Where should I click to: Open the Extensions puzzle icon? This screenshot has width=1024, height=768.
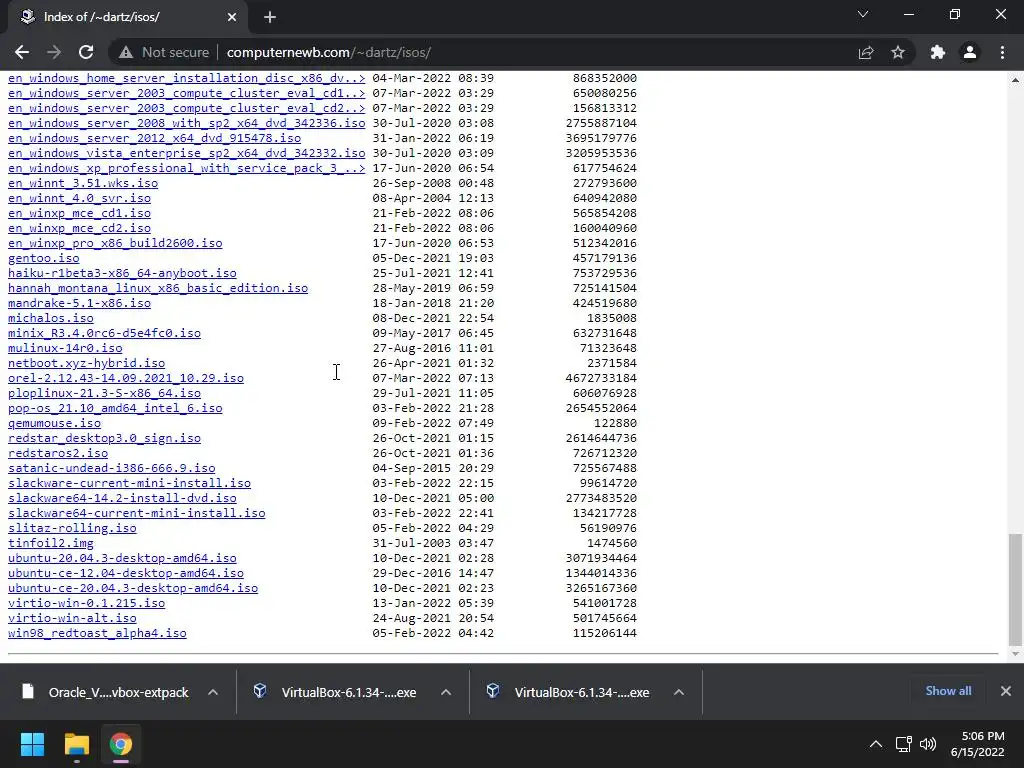(938, 52)
